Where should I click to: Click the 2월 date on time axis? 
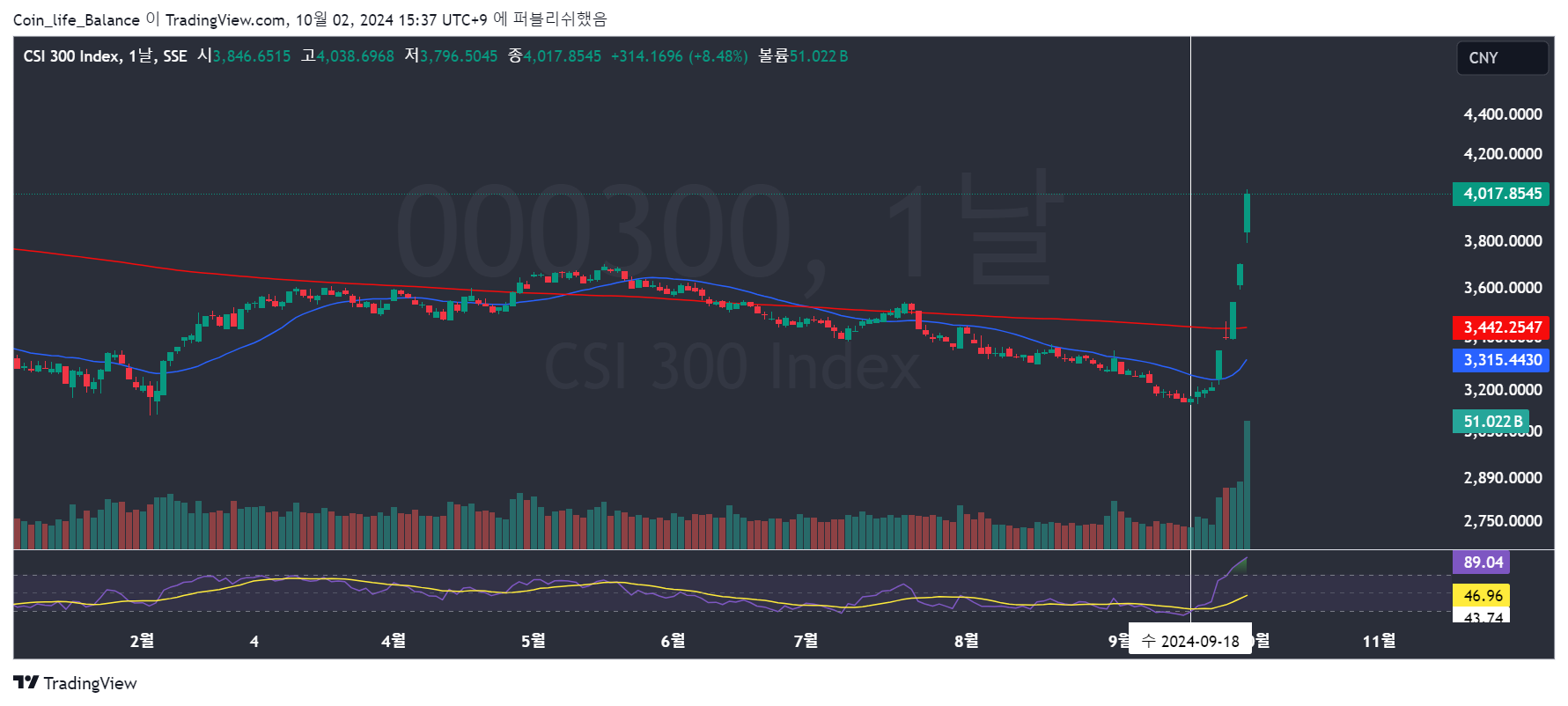click(142, 641)
